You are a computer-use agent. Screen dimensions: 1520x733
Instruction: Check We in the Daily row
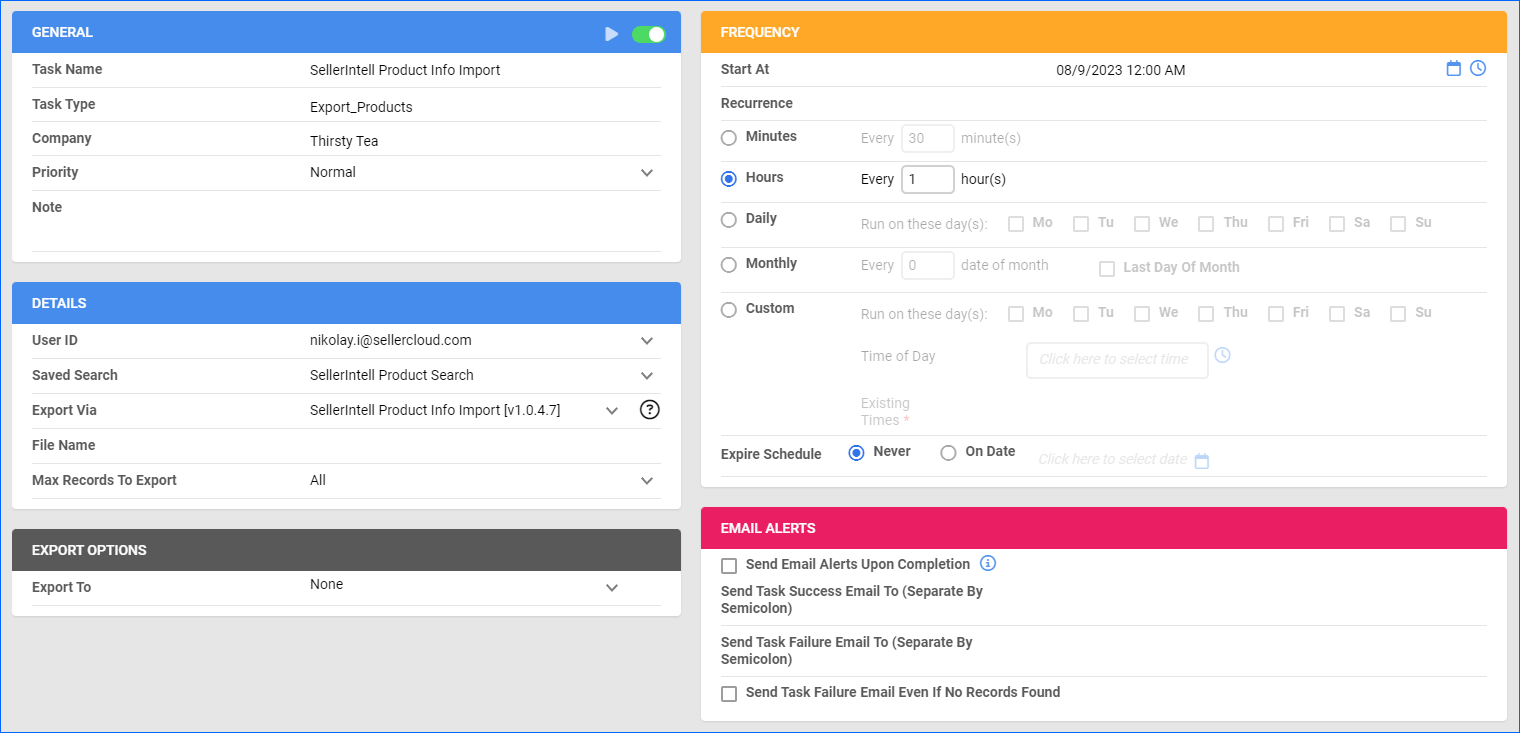tap(1142, 223)
